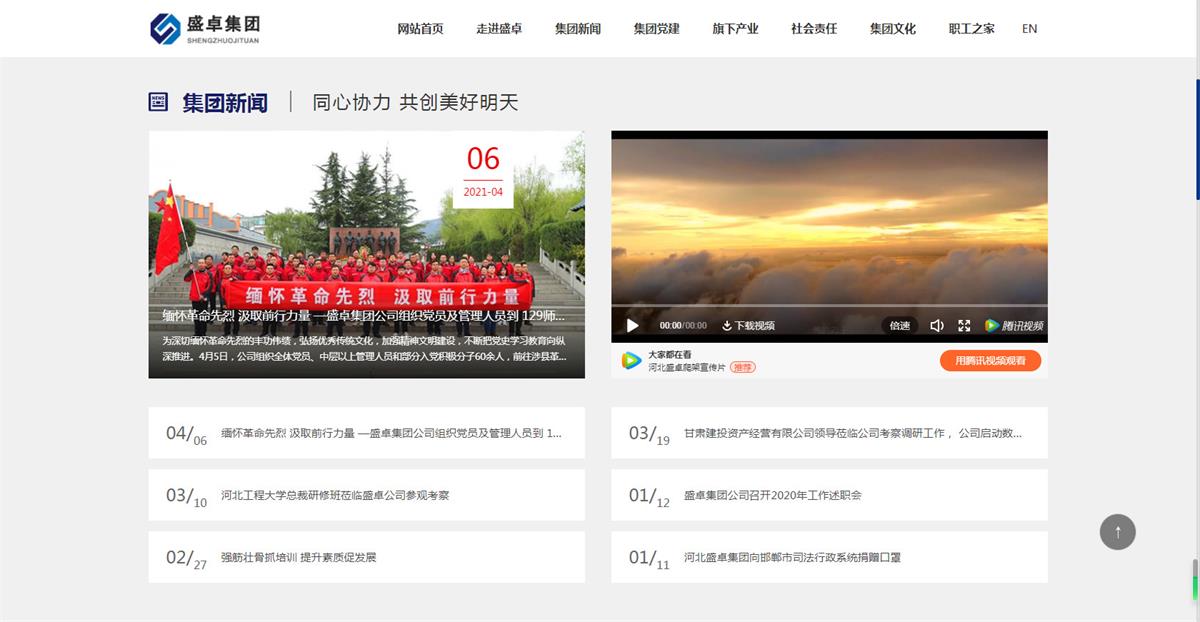The height and width of the screenshot is (622, 1200).
Task: Open the 旗下产业 navigation menu
Action: click(735, 28)
